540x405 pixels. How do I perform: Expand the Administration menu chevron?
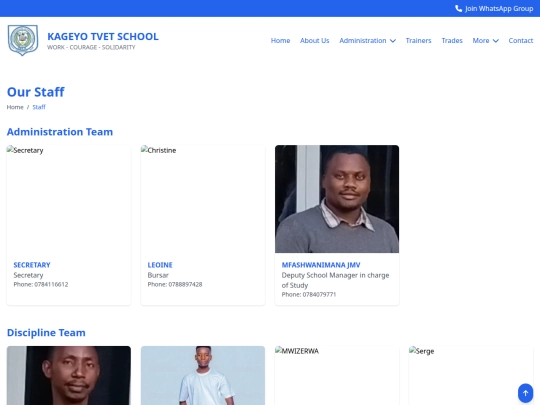(x=393, y=41)
